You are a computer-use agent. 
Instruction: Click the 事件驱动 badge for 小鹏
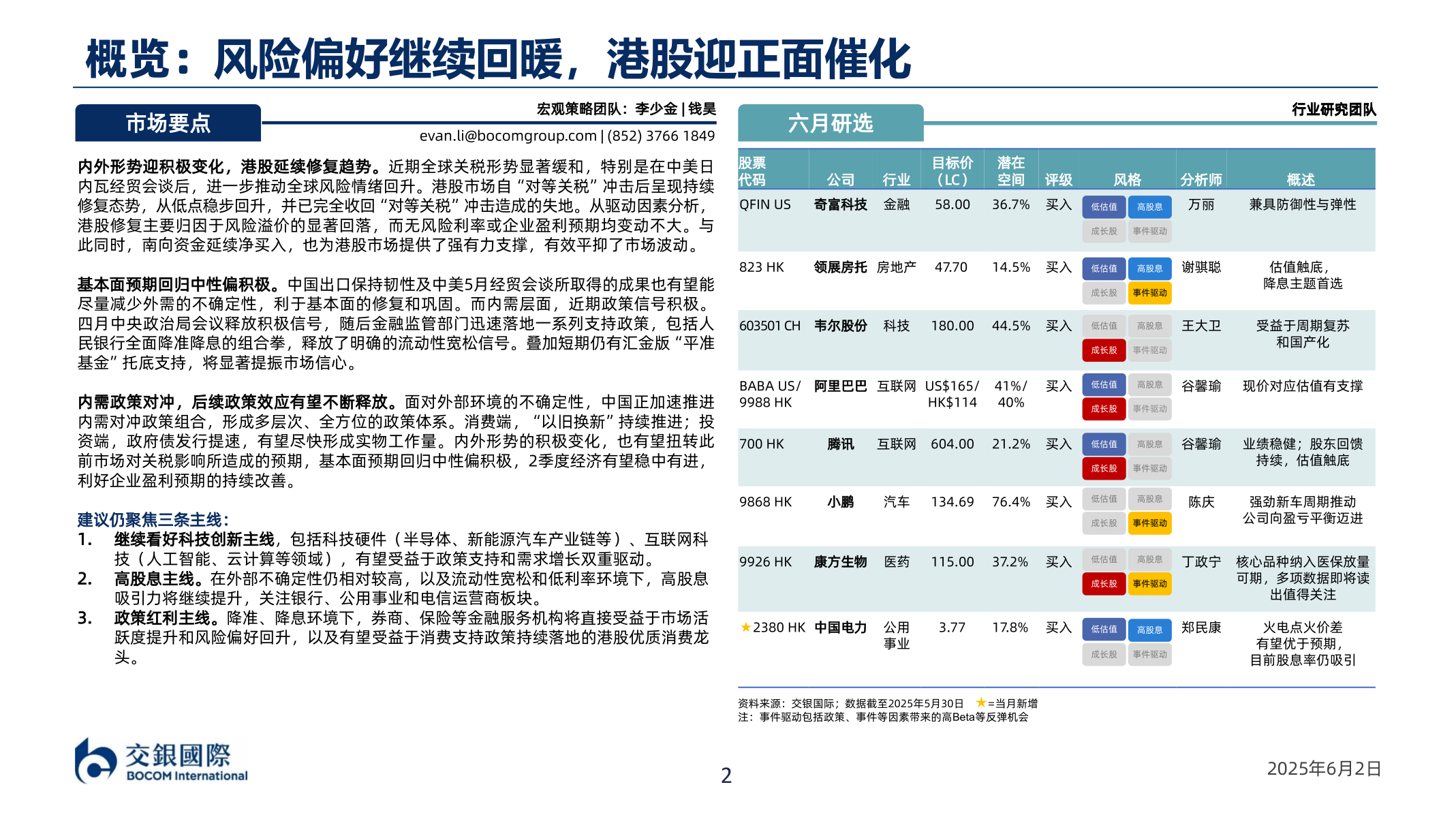tap(1149, 524)
